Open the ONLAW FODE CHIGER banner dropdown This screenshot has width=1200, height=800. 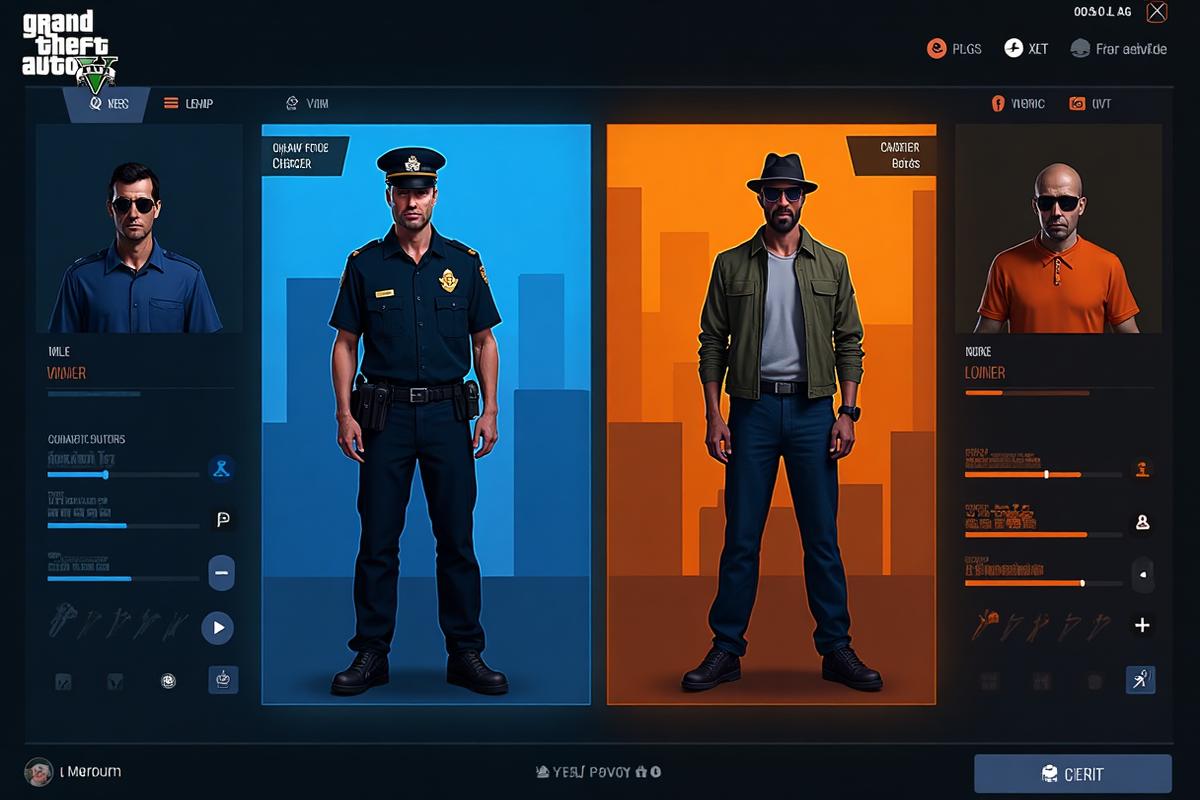pyautogui.click(x=300, y=157)
